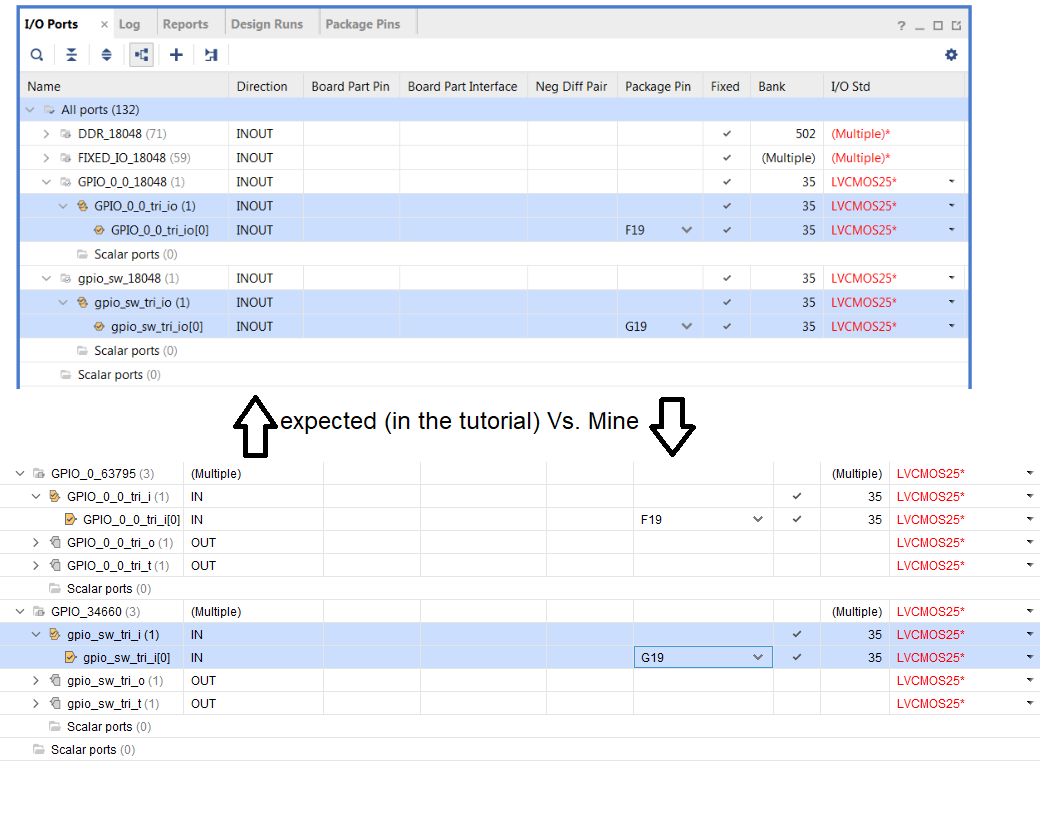Switch to the Package Pins tab

click(362, 24)
